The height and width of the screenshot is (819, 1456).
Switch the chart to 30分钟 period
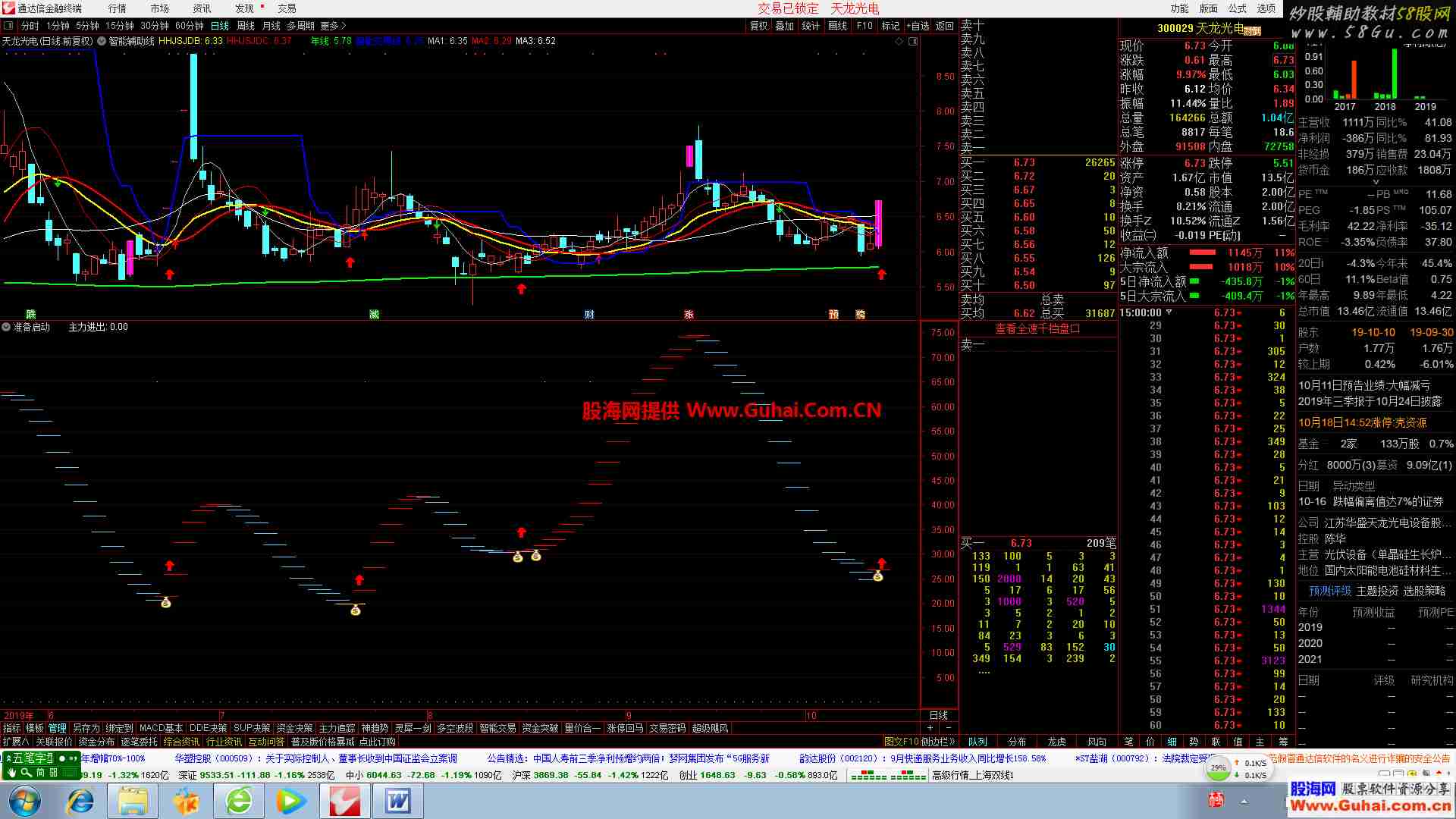point(155,26)
